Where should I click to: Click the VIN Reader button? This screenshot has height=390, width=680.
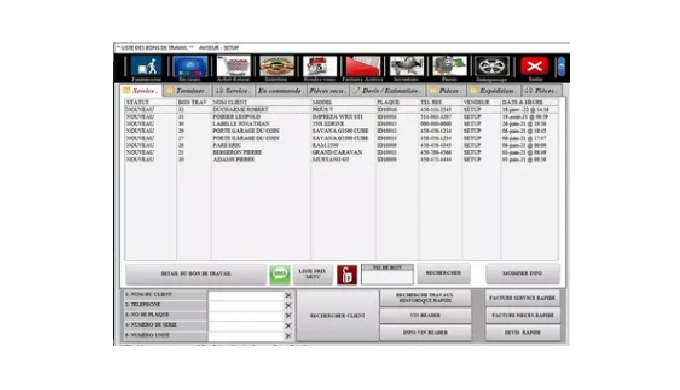(425, 315)
